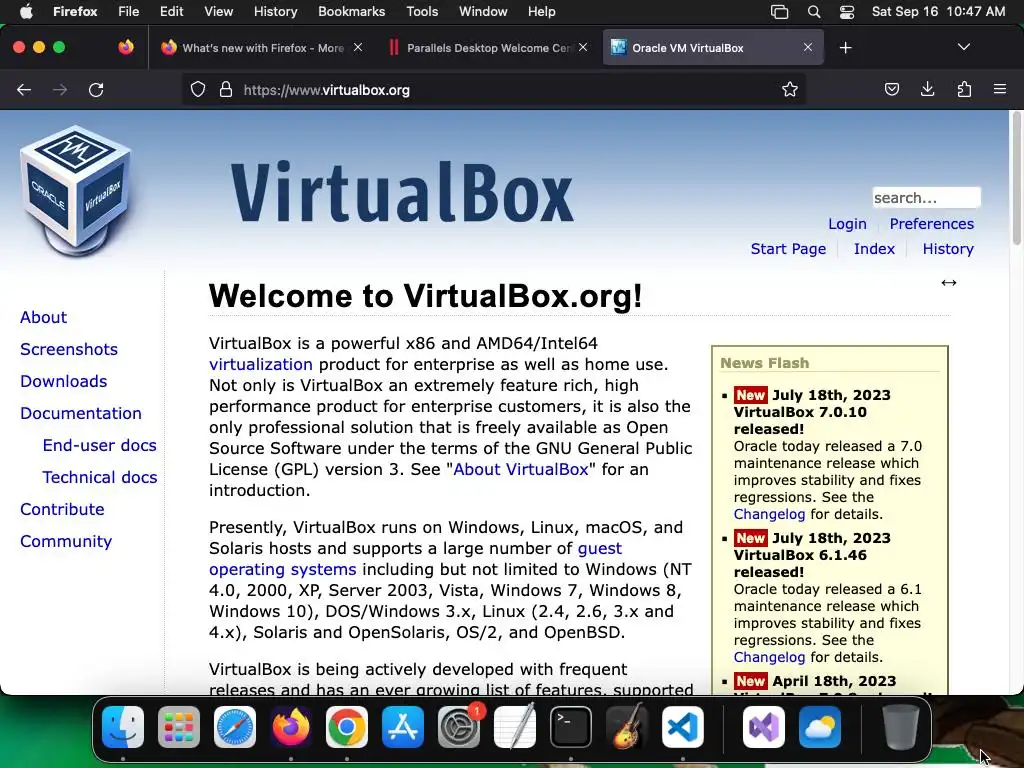Follow the About VirtualBox link
1024x768 pixels.
(x=520, y=470)
